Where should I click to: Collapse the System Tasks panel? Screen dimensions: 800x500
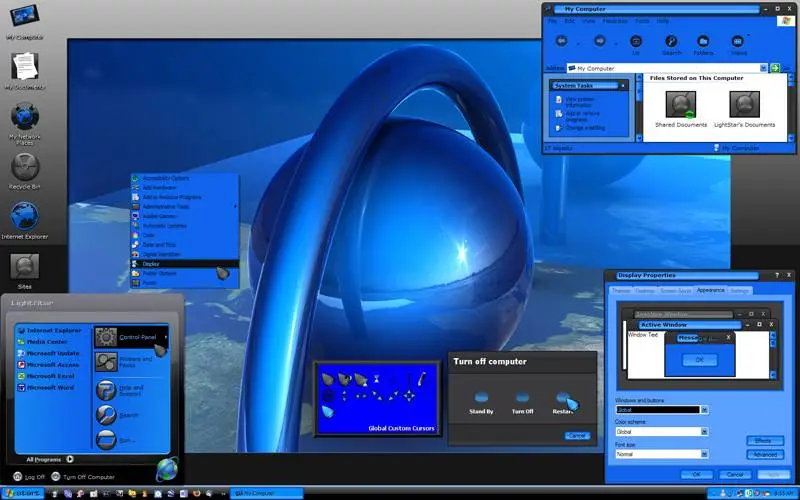click(622, 86)
